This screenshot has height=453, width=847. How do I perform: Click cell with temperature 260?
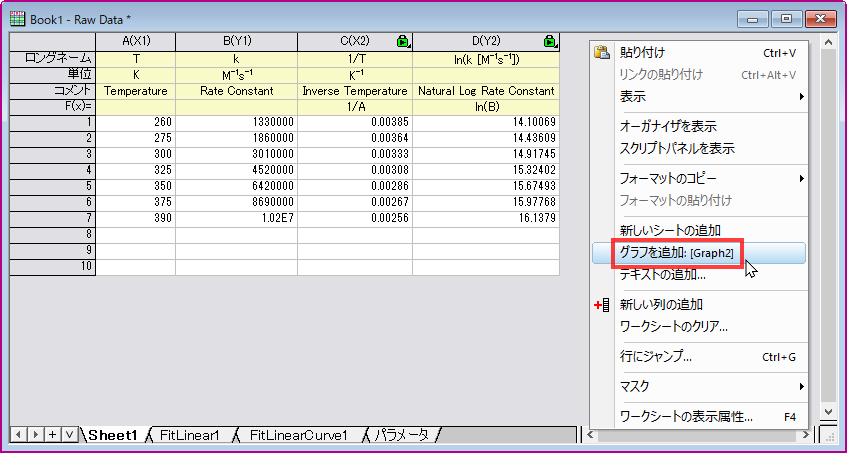click(136, 123)
